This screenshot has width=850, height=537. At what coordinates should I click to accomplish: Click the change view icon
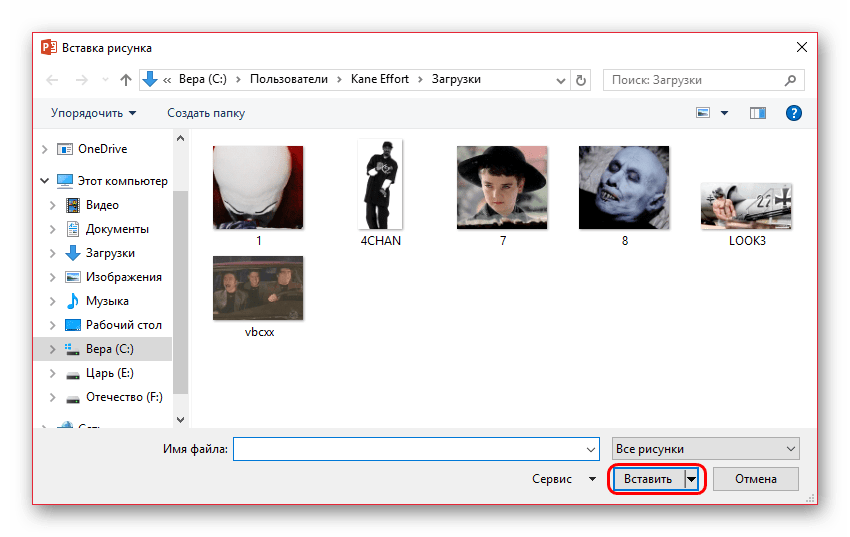pos(703,113)
